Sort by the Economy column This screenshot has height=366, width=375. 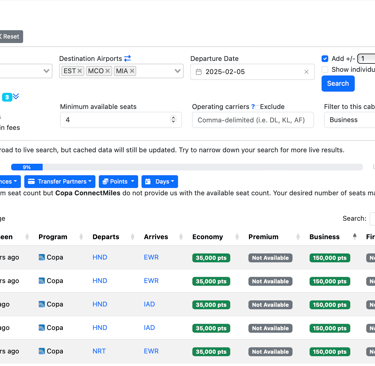pos(216,237)
